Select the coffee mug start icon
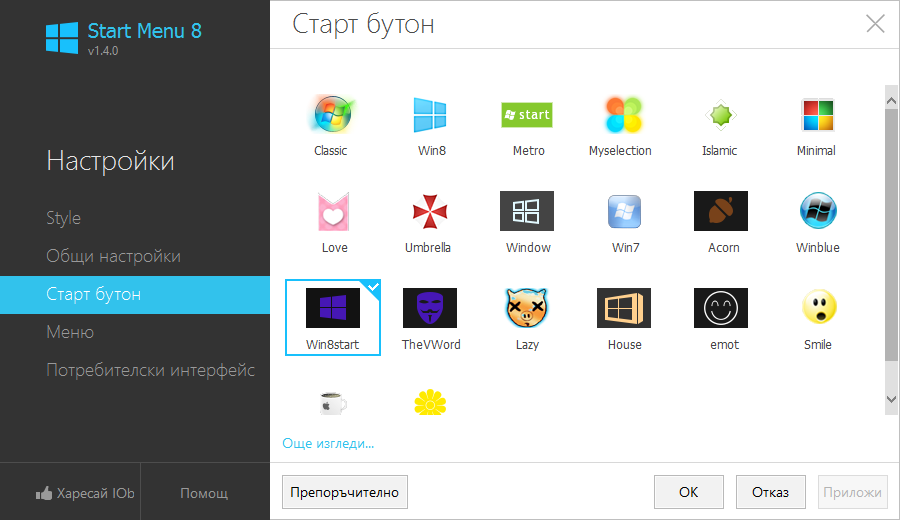The image size is (900, 520). point(332,403)
